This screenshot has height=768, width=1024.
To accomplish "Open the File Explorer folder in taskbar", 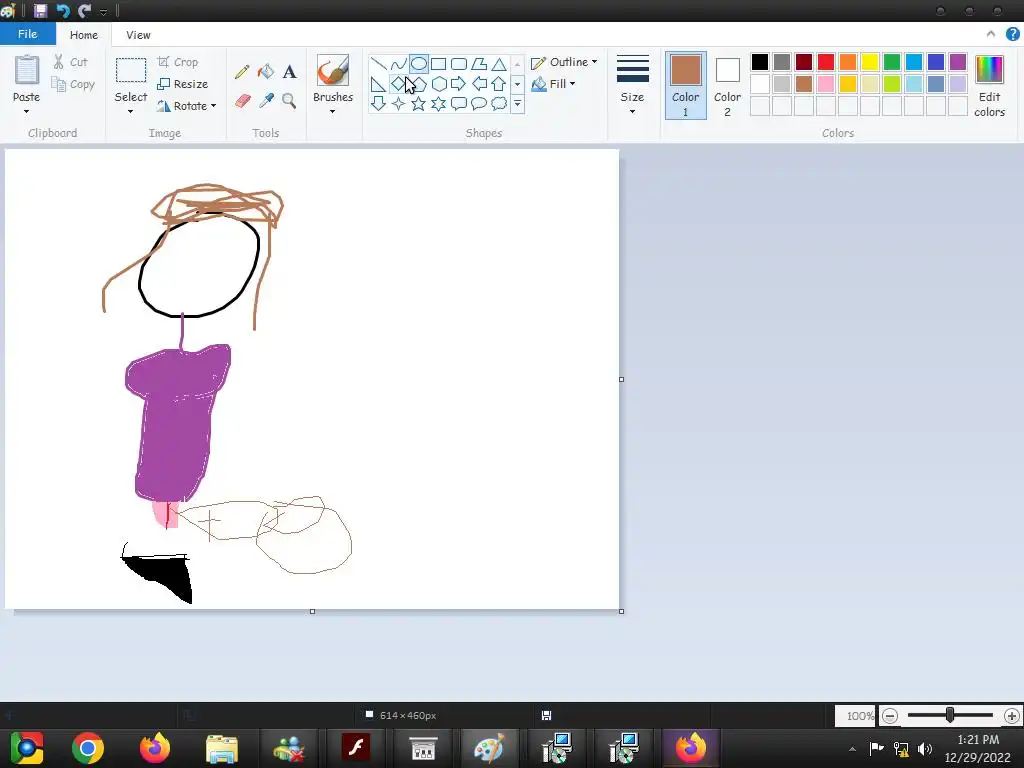I will pyautogui.click(x=222, y=748).
